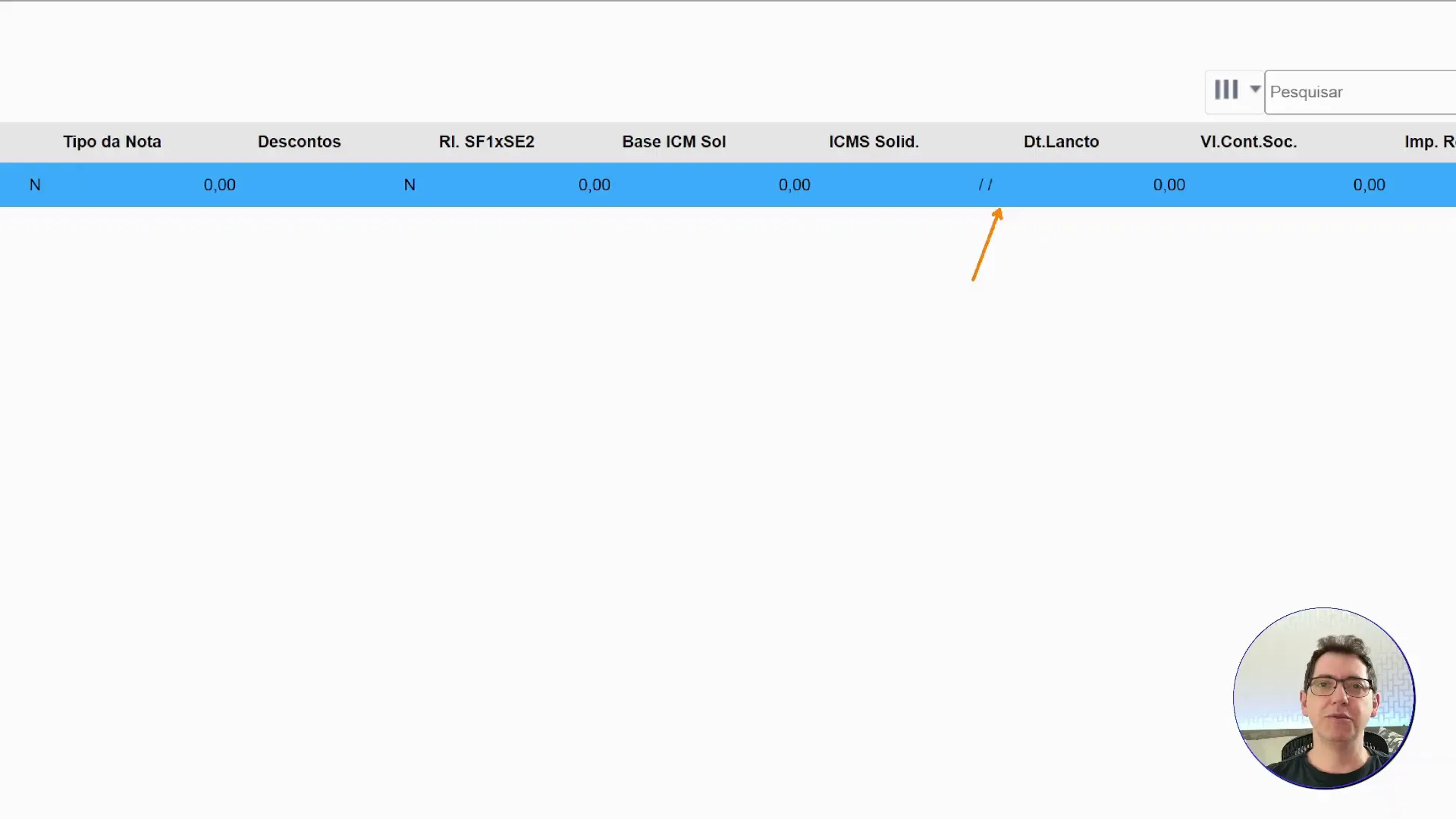The width and height of the screenshot is (1456, 819).
Task: Sort by Tipo da Nota column header
Action: coord(112,142)
